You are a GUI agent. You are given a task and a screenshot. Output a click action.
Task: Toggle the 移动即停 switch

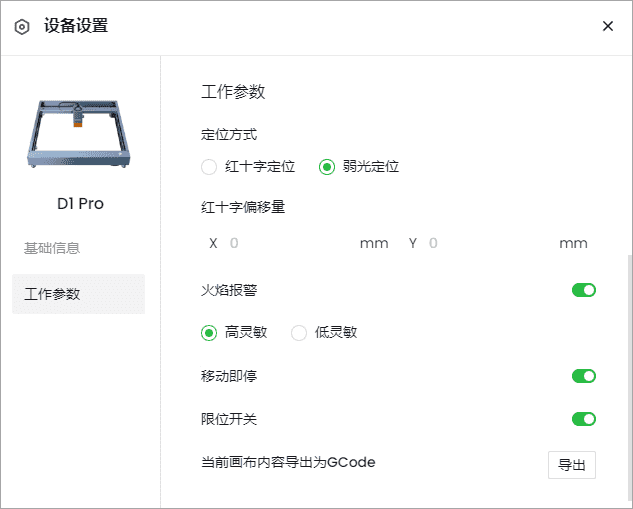pos(584,376)
